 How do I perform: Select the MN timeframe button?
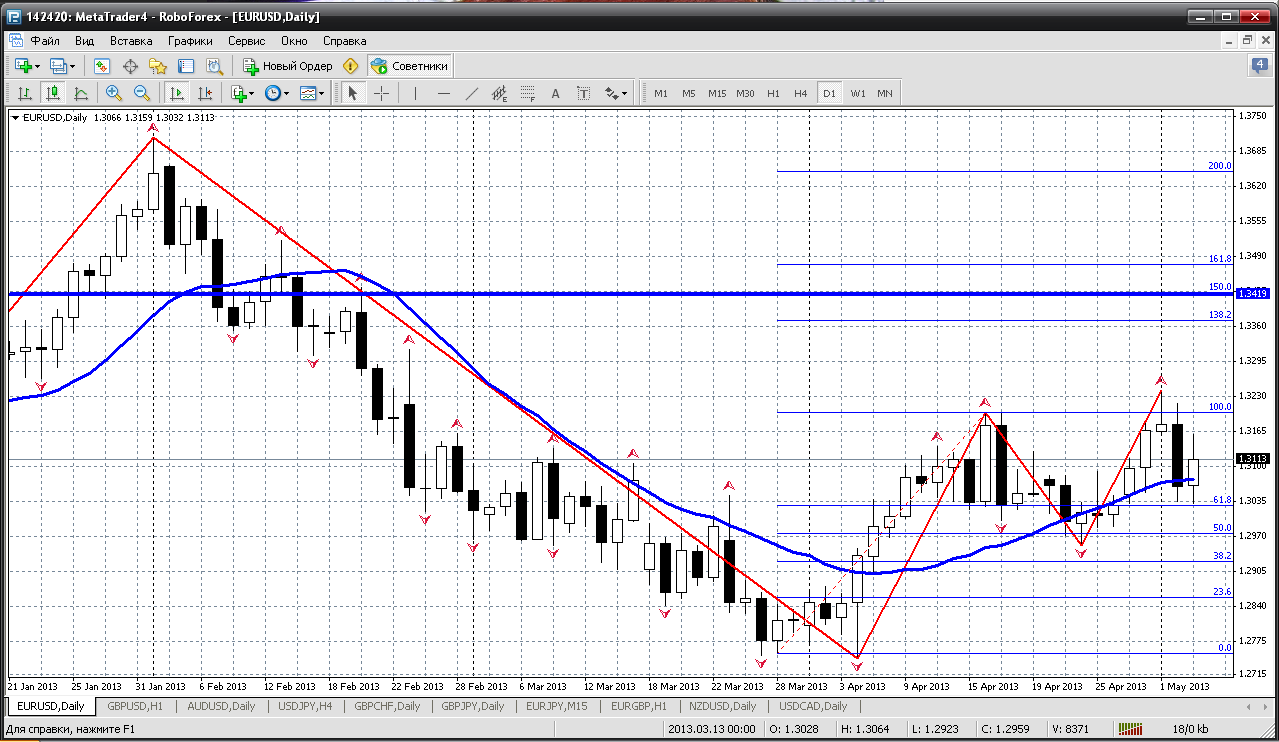click(x=885, y=93)
